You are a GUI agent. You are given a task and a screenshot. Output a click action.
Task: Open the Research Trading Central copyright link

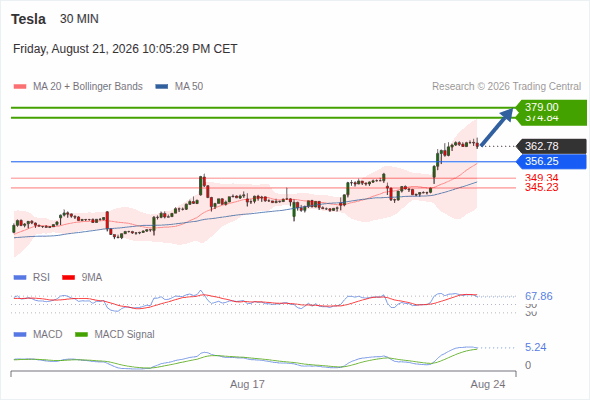coord(506,87)
